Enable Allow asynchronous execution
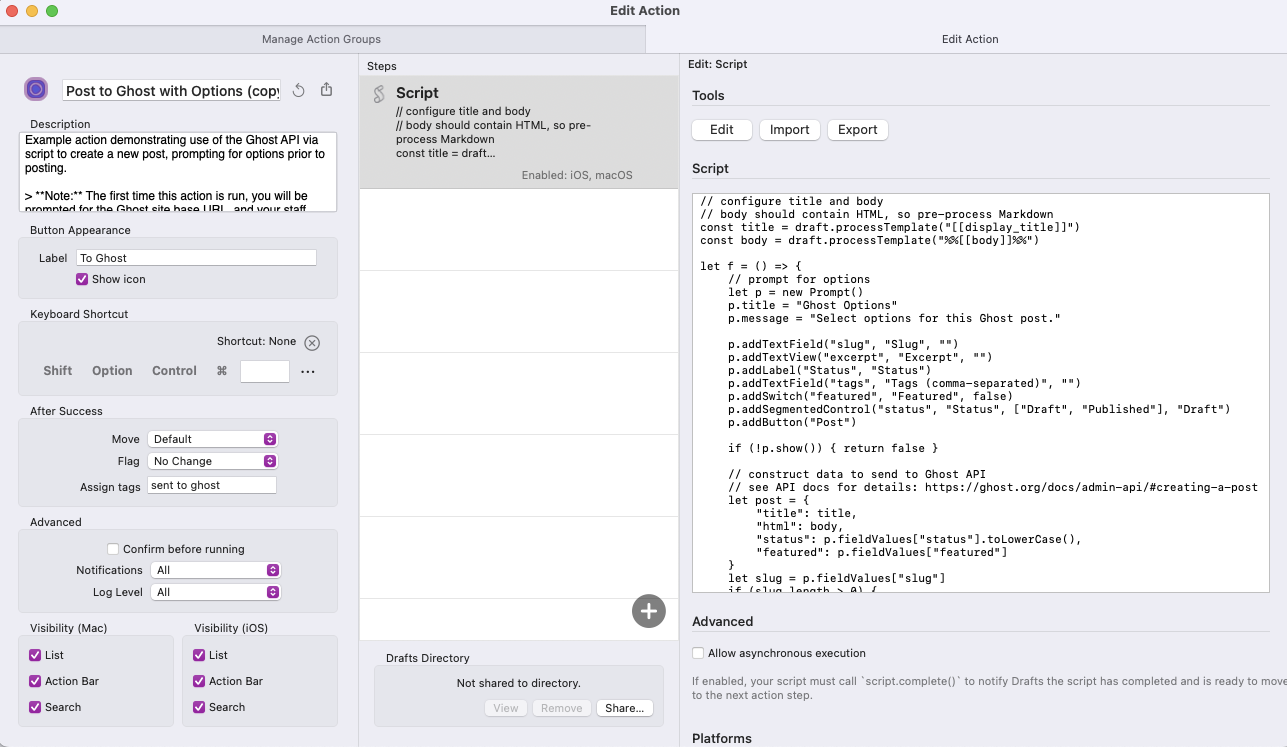 point(698,653)
